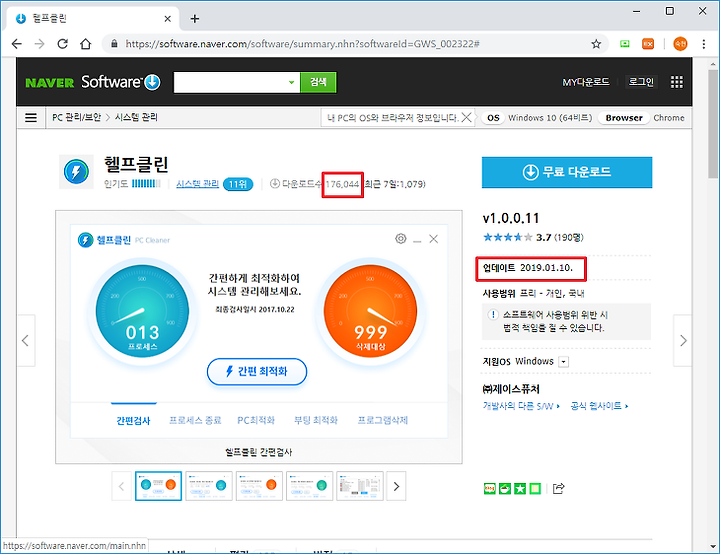Screen dimensions: 720x554
Task: Open MY다운로드 page
Action: 586,82
